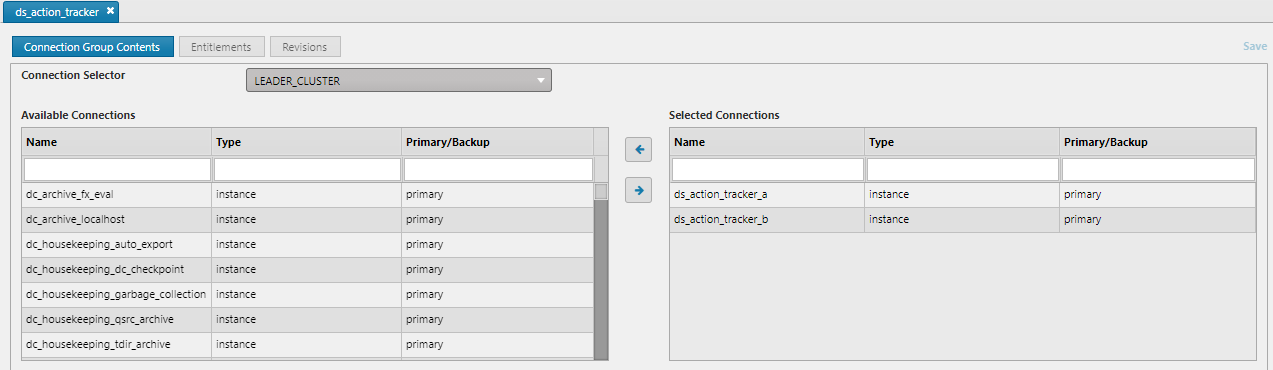This screenshot has height=370, width=1273.
Task: Switch to the Revisions tab
Action: pyautogui.click(x=305, y=46)
